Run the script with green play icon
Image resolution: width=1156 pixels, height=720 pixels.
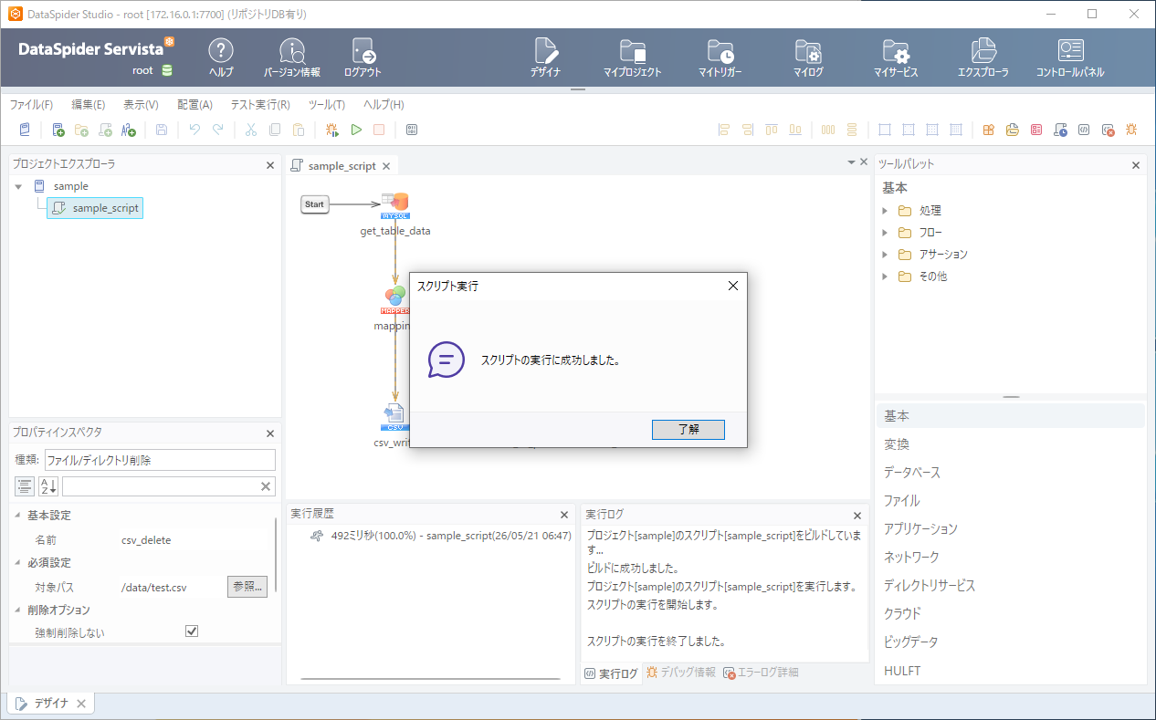click(356, 130)
